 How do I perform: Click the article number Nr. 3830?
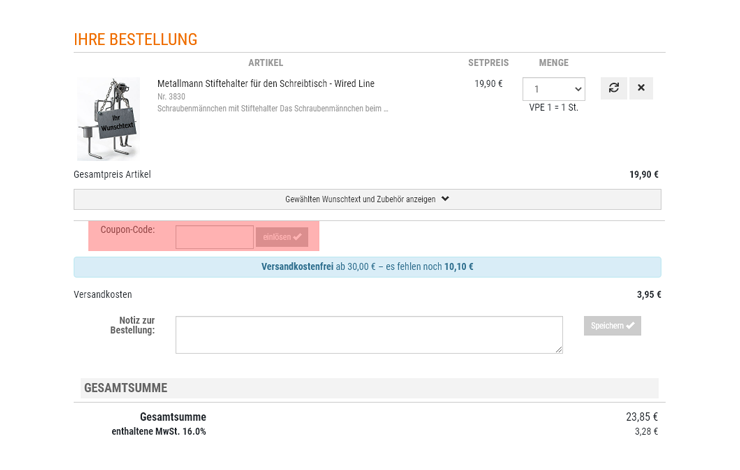click(x=171, y=96)
